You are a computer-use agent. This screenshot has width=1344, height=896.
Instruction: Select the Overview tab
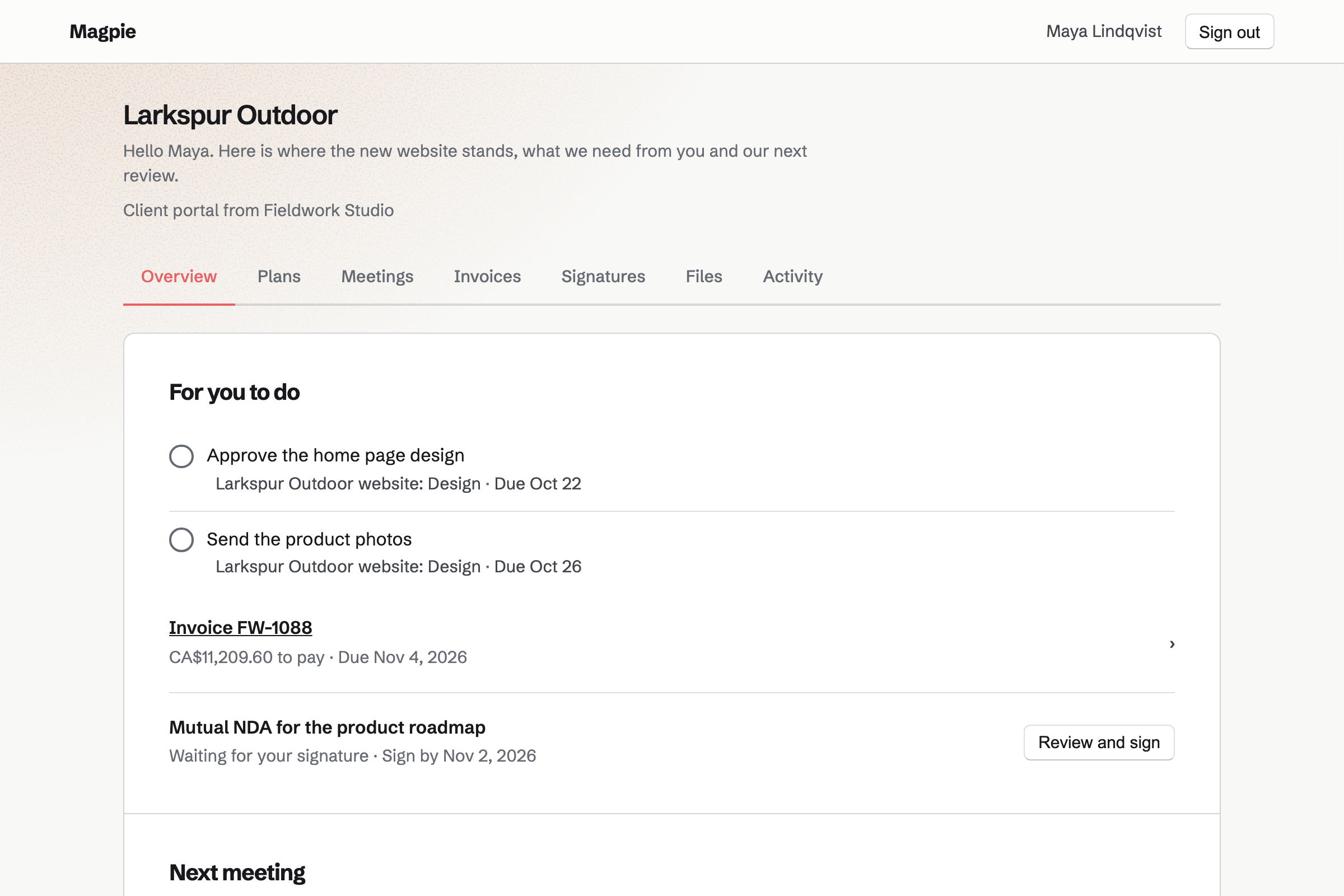point(179,277)
